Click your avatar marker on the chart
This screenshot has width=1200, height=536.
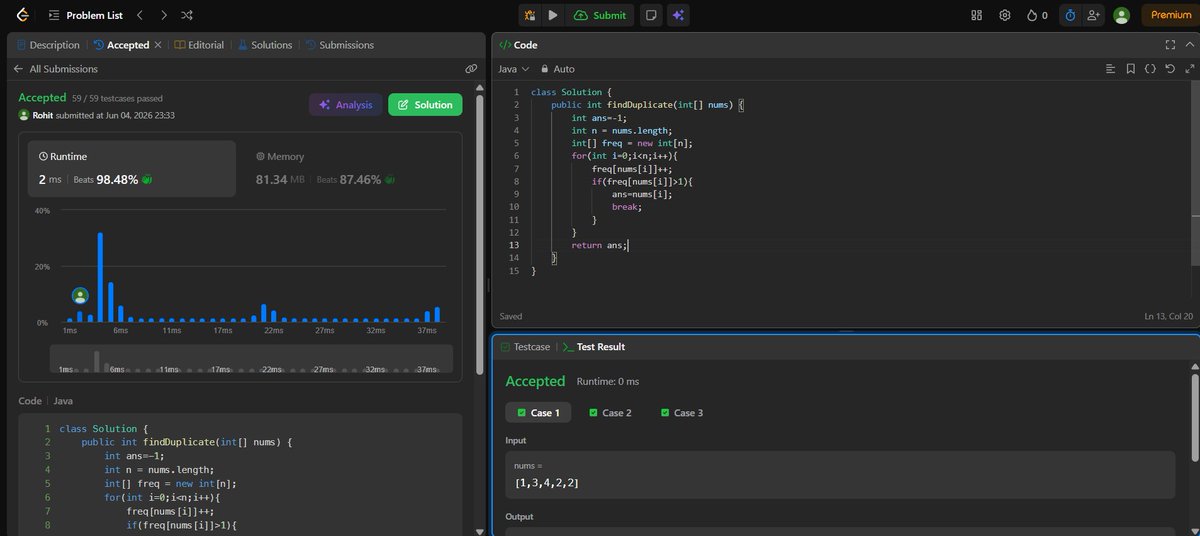point(80,296)
